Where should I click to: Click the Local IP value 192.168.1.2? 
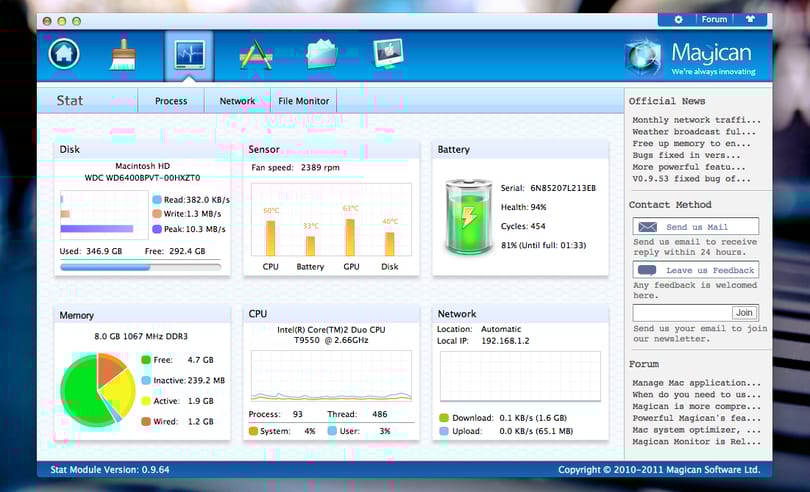(x=505, y=341)
